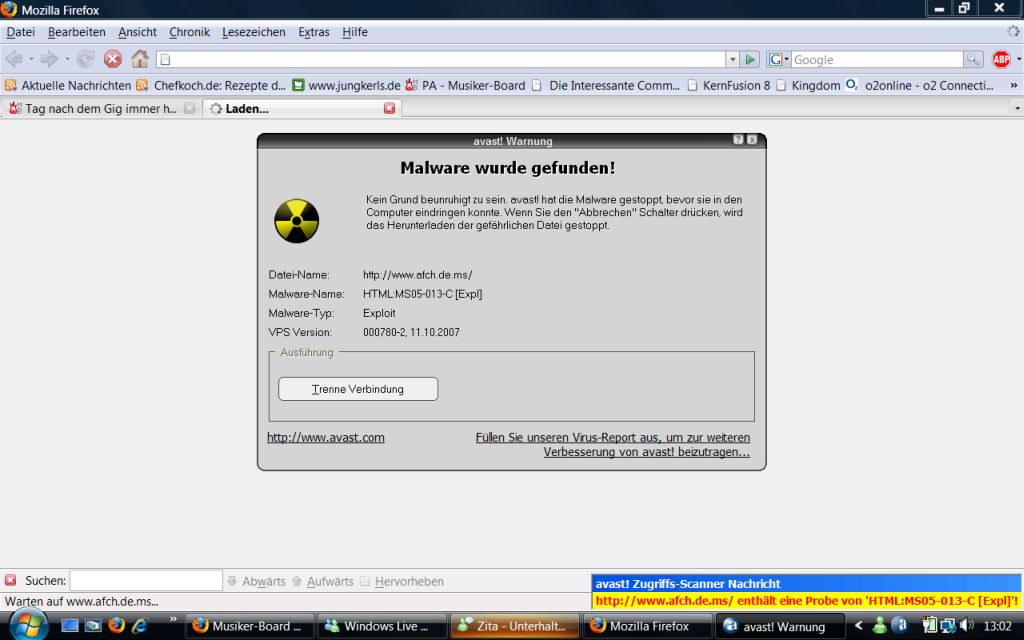The image size is (1024, 640).
Task: Switch to Zita - Unterhalt... taskbar button
Action: pos(515,626)
